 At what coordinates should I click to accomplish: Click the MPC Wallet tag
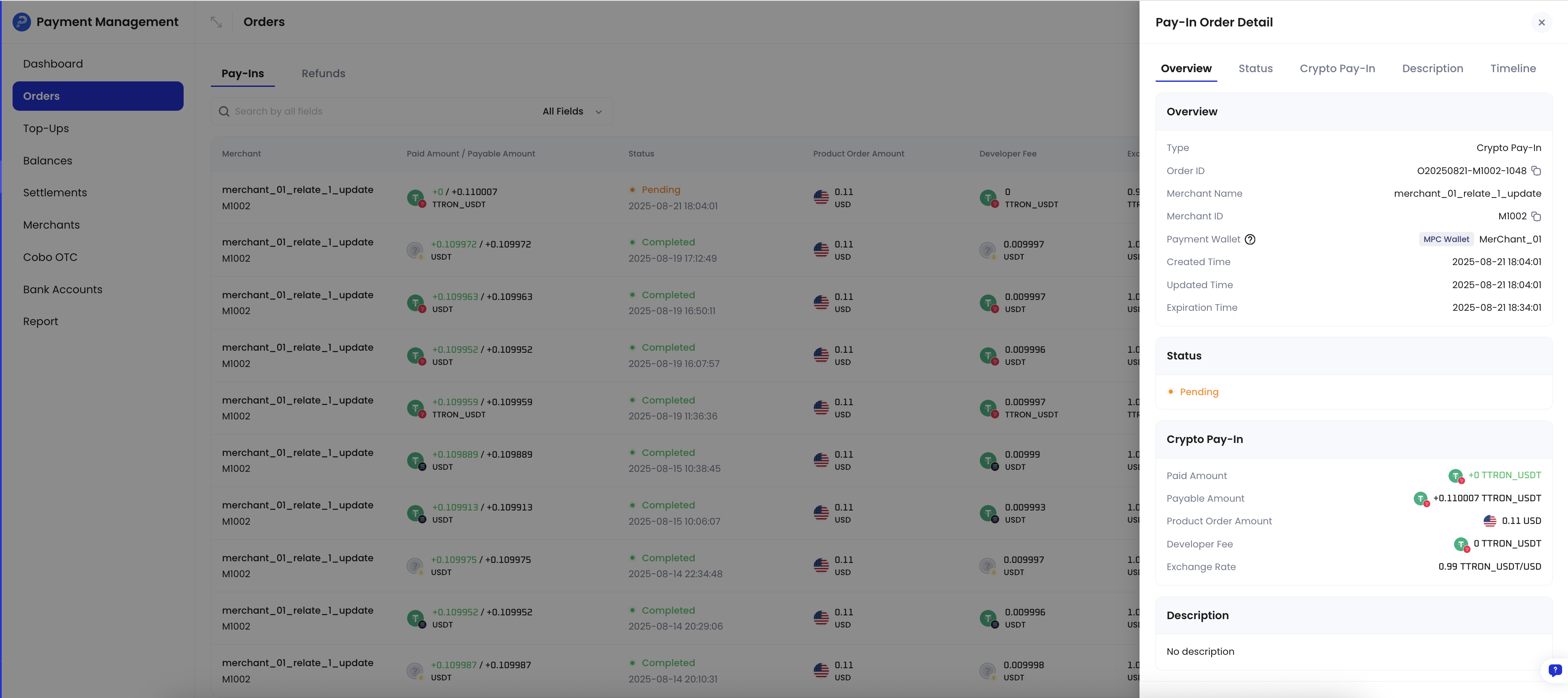pos(1446,240)
